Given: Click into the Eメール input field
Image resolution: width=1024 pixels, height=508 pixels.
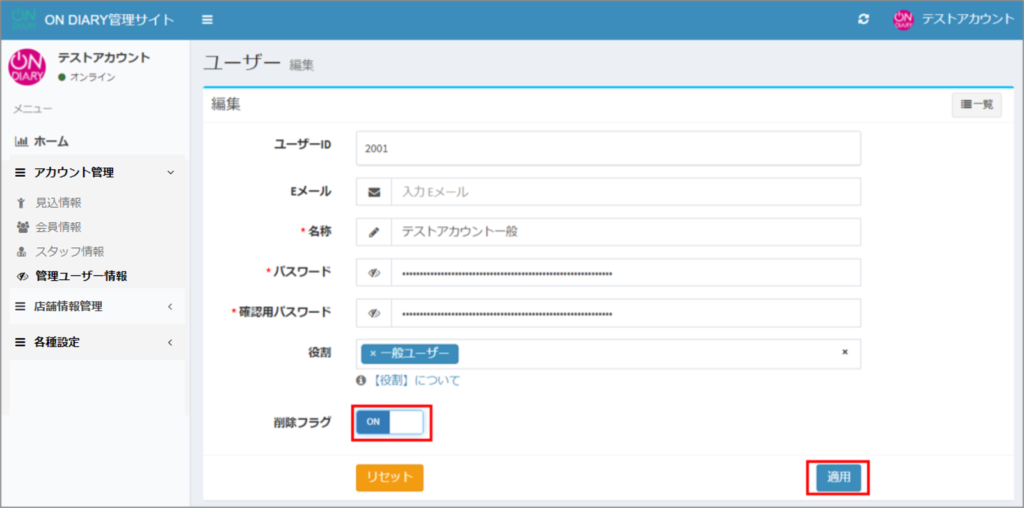Looking at the screenshot, I should point(625,191).
